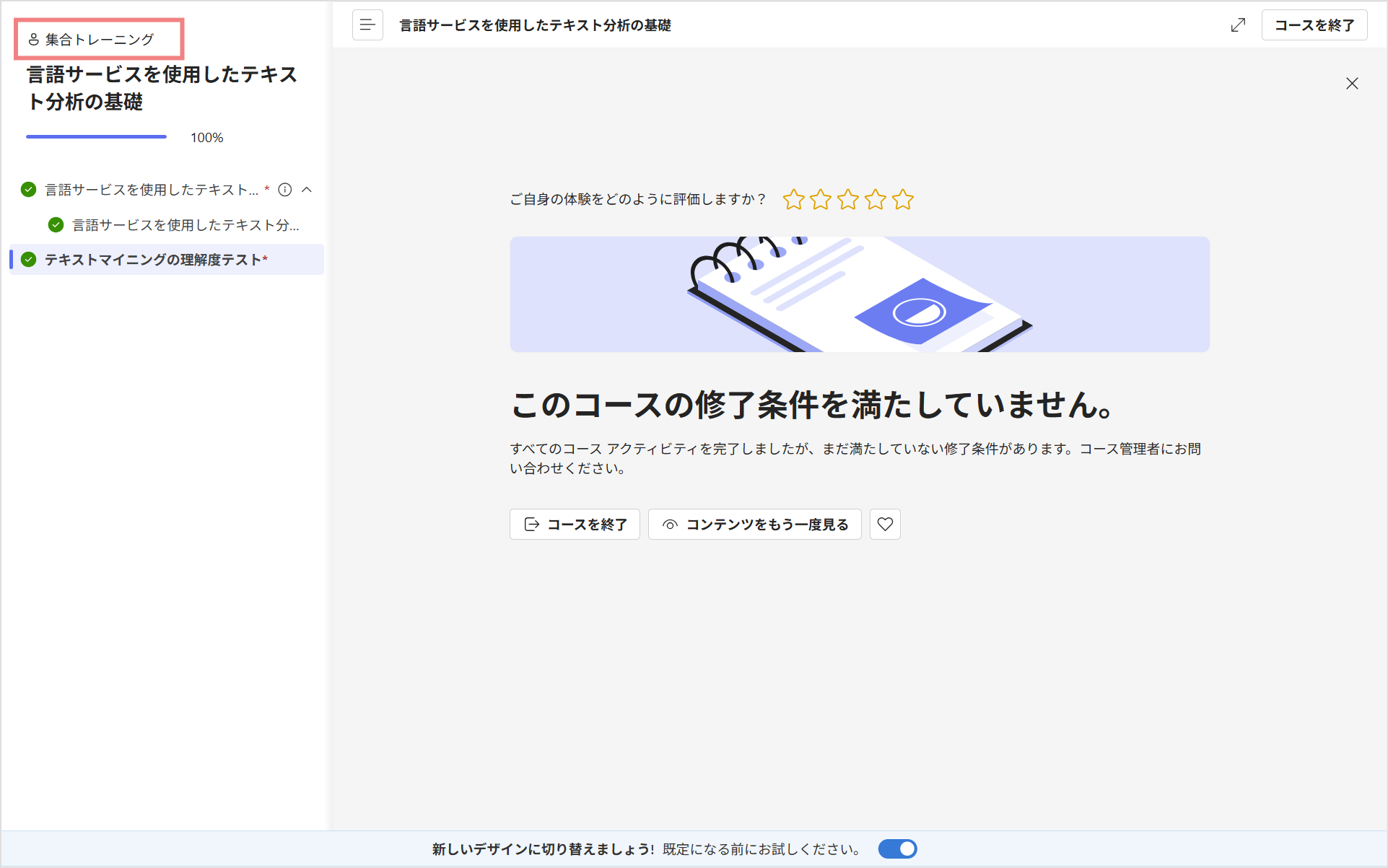Rate the experience four stars
This screenshot has width=1388, height=868.
coord(876,199)
